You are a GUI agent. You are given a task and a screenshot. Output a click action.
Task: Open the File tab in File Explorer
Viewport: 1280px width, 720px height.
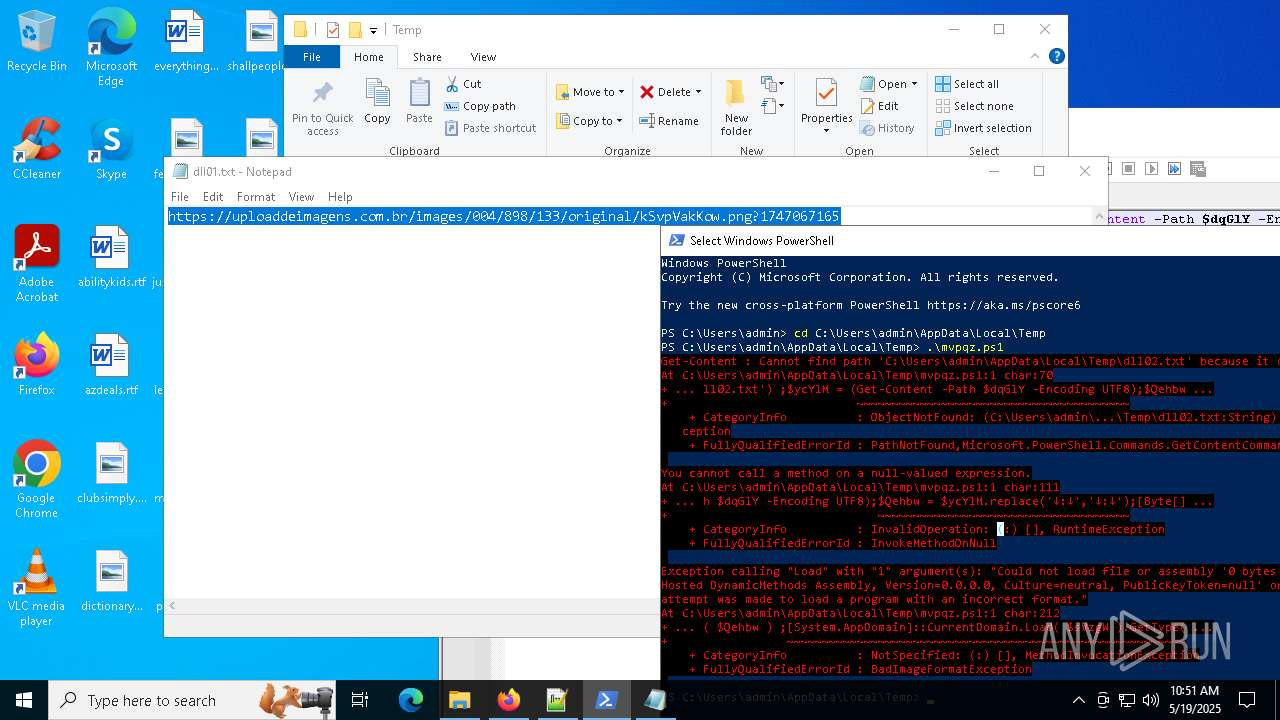(312, 57)
